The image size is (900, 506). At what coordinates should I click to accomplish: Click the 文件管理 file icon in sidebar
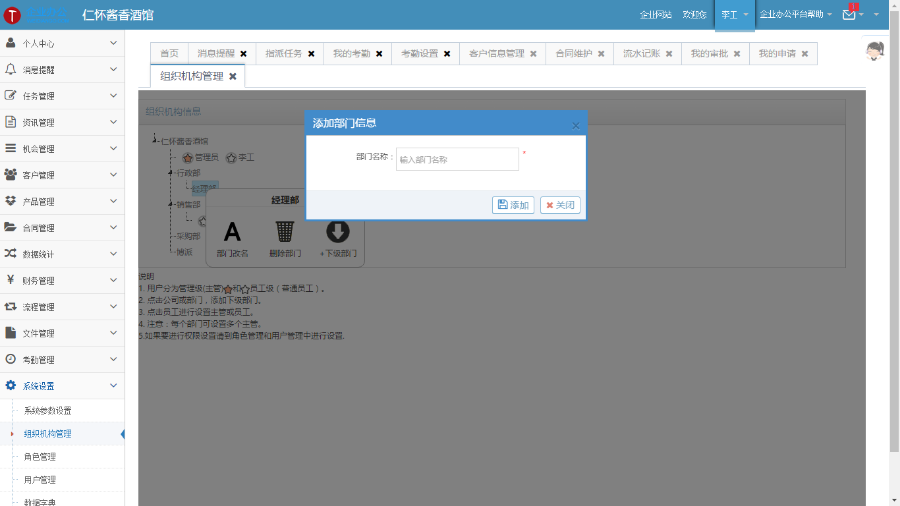tap(10, 333)
